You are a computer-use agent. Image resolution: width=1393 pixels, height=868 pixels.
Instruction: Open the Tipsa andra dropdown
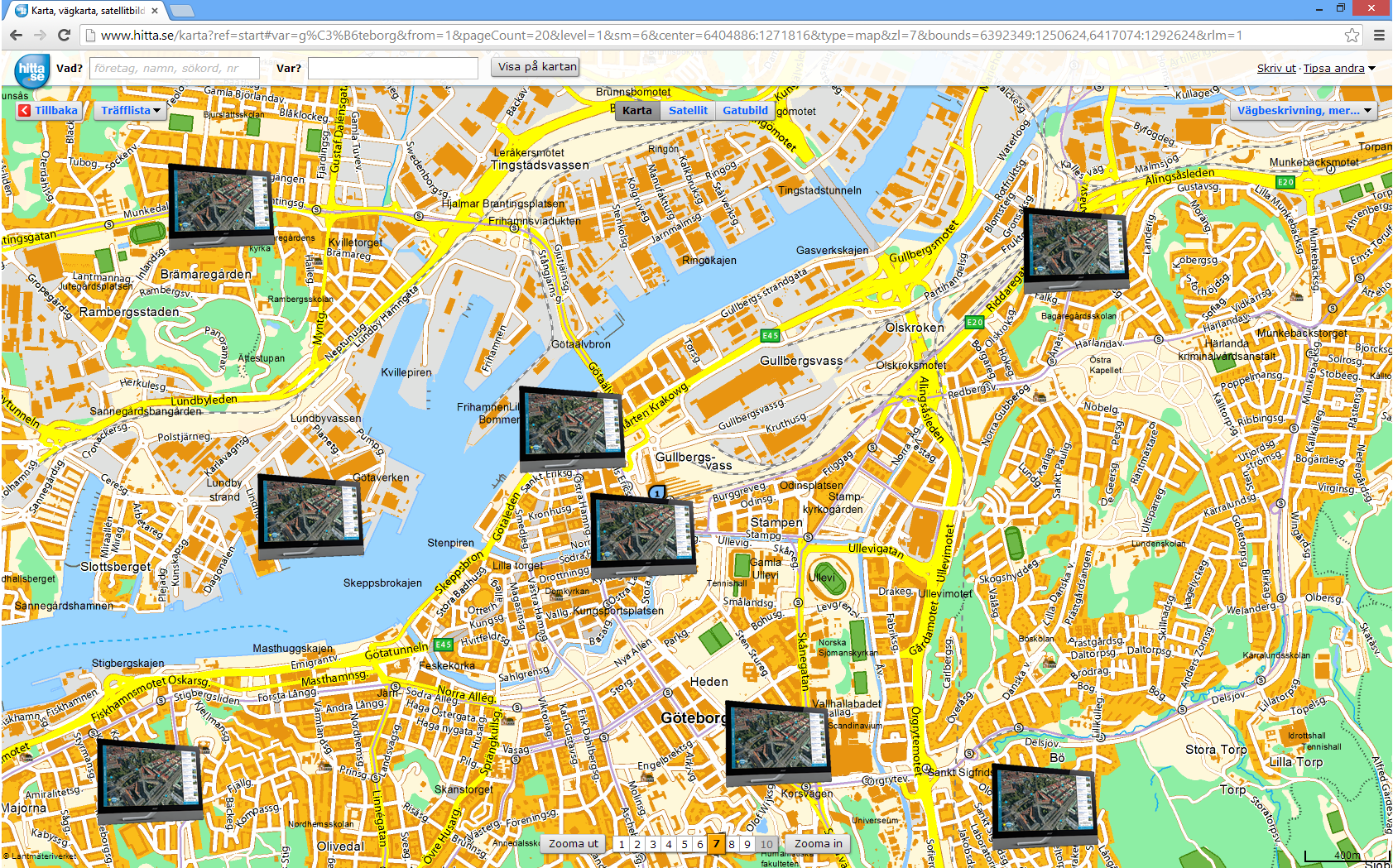(1338, 69)
